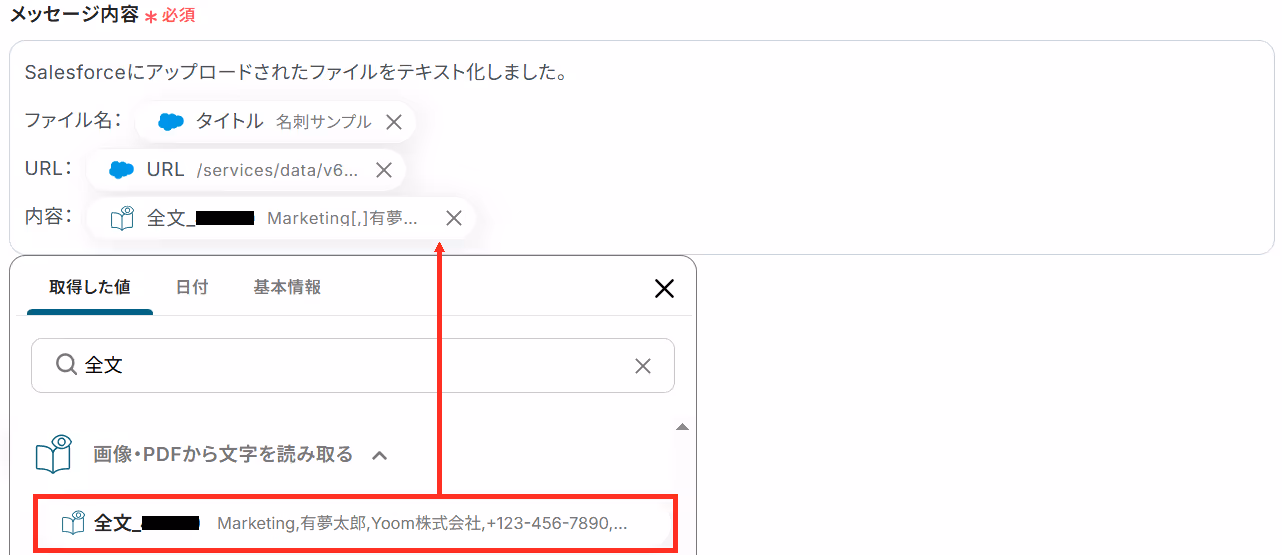Select the 取得した値 tab
Image resolution: width=1282 pixels, height=555 pixels.
[x=90, y=287]
